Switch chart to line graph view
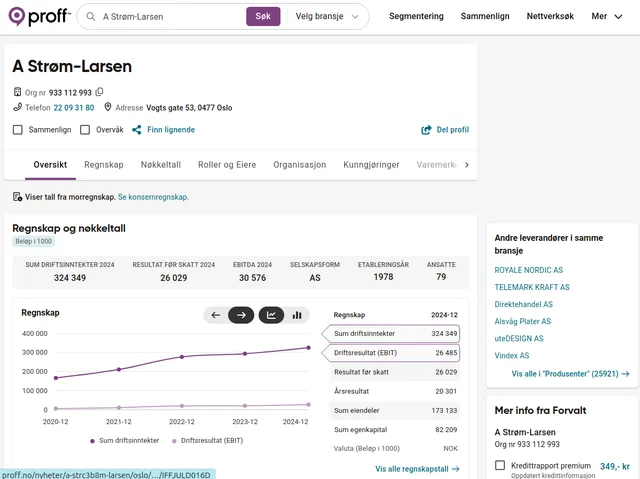This screenshot has width=640, height=479. 271,315
